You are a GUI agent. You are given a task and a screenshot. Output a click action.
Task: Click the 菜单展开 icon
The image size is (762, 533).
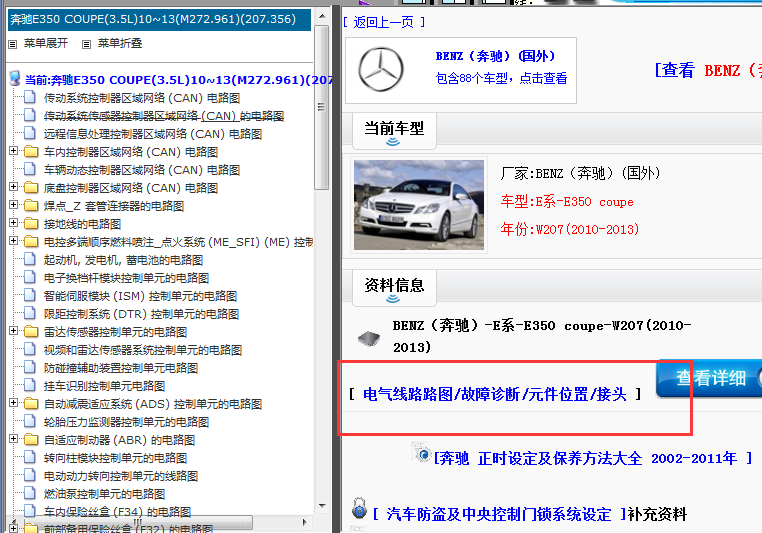point(13,44)
